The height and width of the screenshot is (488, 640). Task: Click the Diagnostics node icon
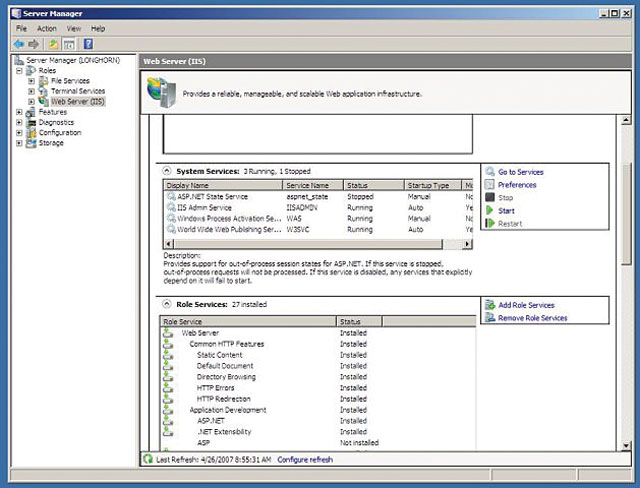coord(31,122)
